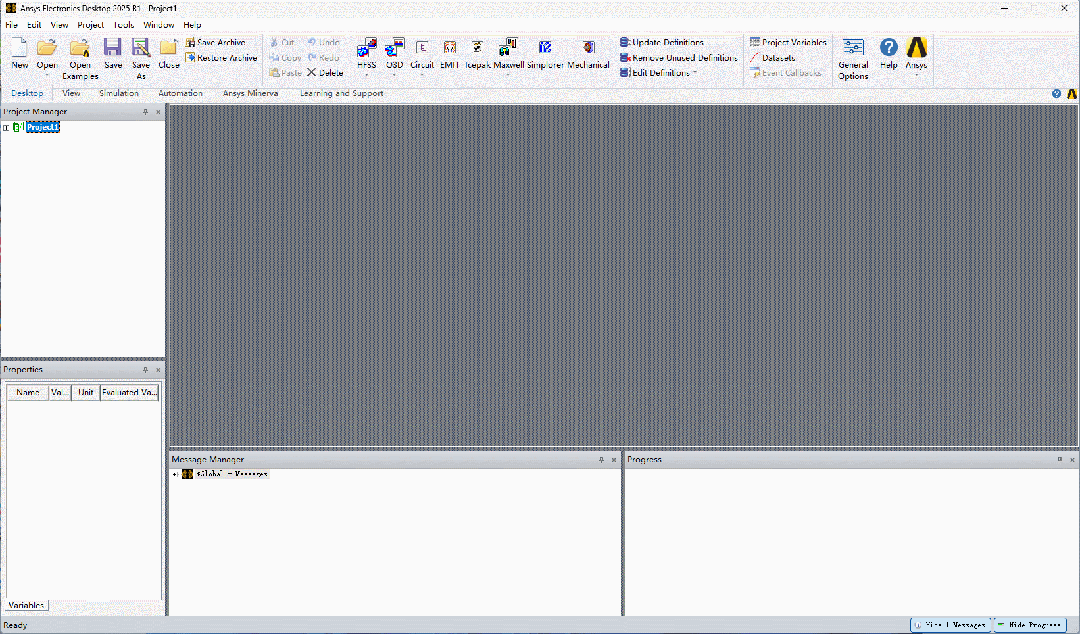Select Project1 in Project Manager

[43, 127]
